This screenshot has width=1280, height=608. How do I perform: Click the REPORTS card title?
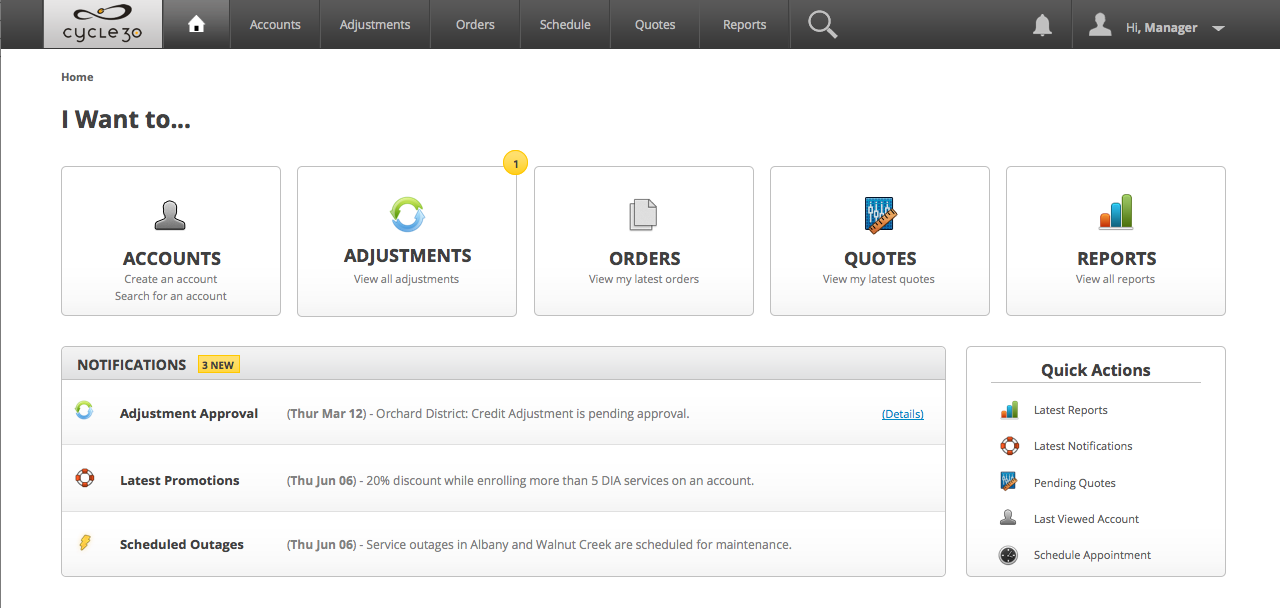(x=1117, y=258)
